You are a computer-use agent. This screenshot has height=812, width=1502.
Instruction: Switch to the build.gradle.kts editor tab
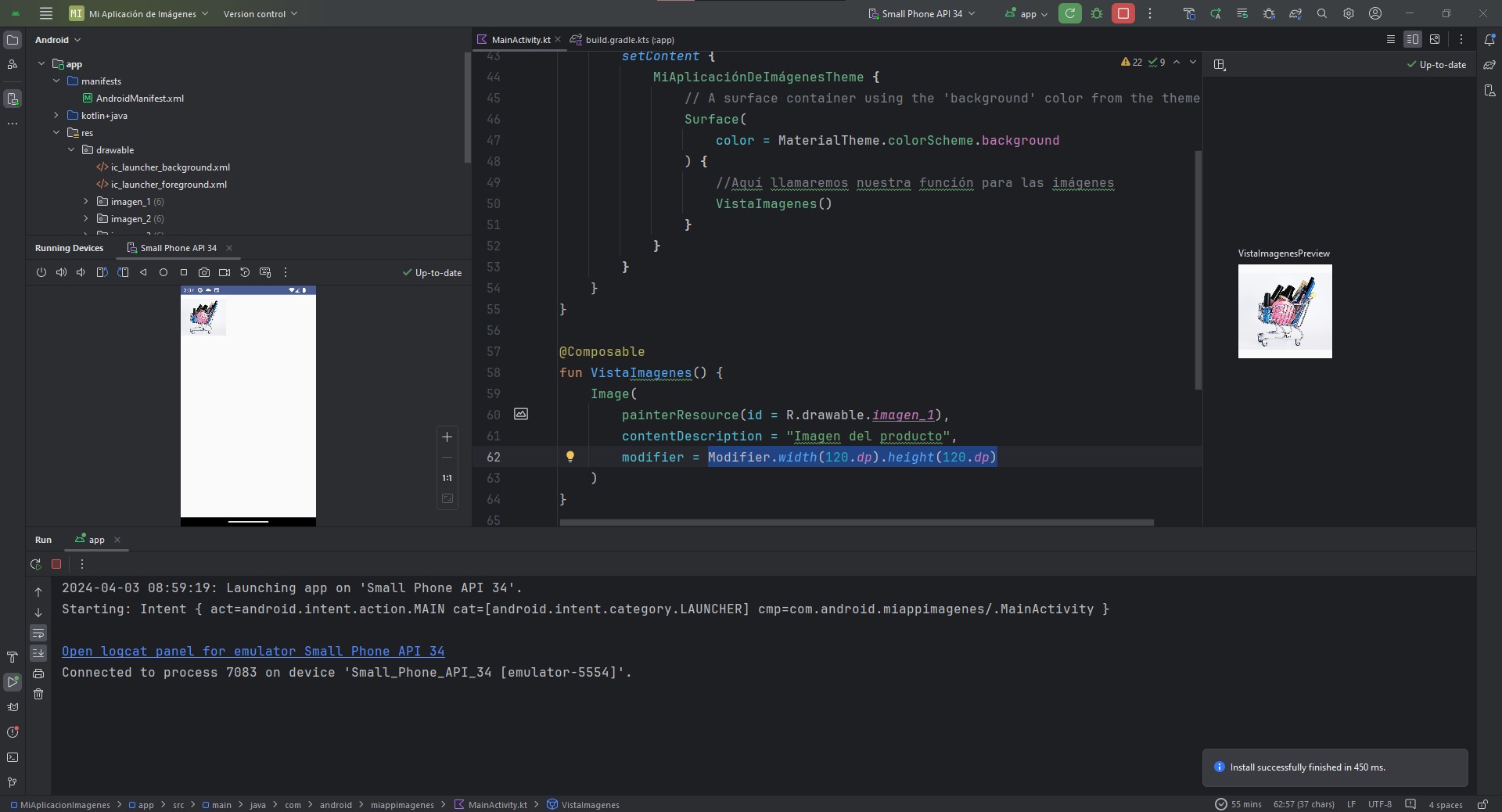(x=628, y=39)
